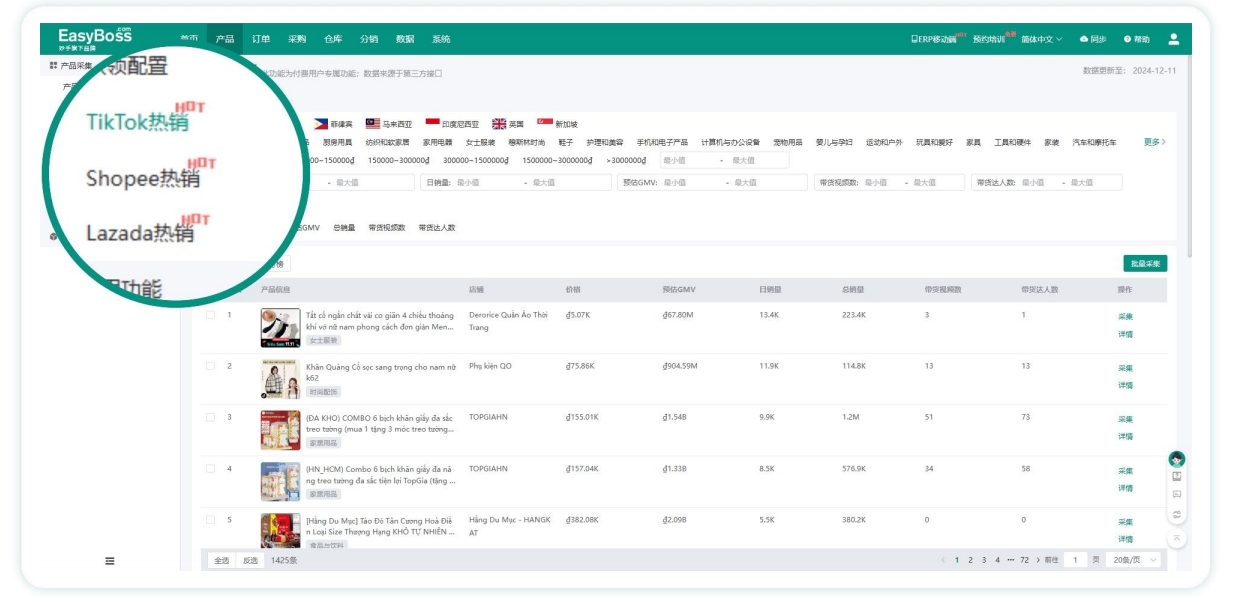The width and height of the screenshot is (1234, 597).
Task: Sort by 总销量 tab
Action: pos(344,228)
